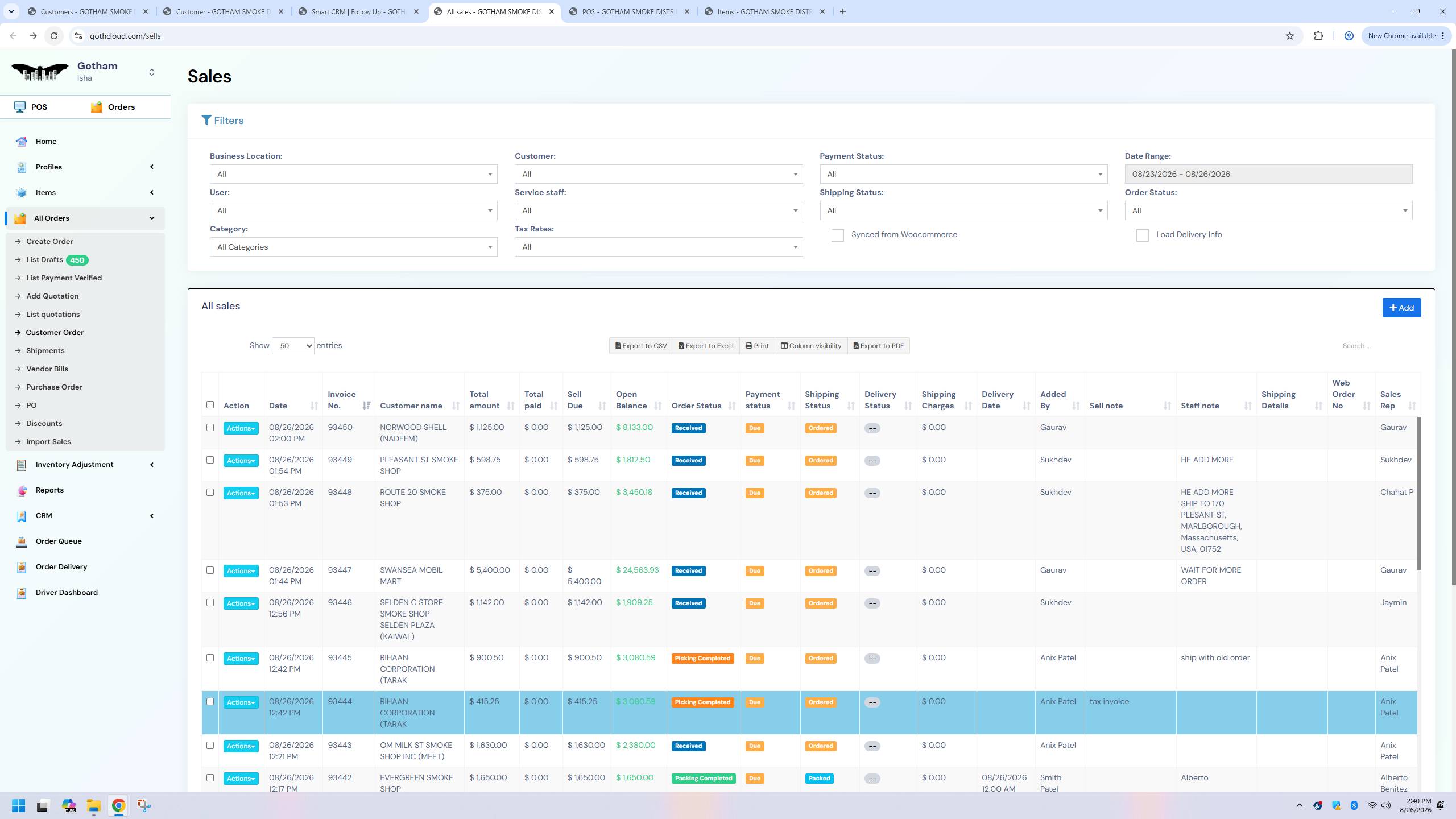Click the POS monitor icon
Screen dimensions: 1456x819
click(x=20, y=107)
